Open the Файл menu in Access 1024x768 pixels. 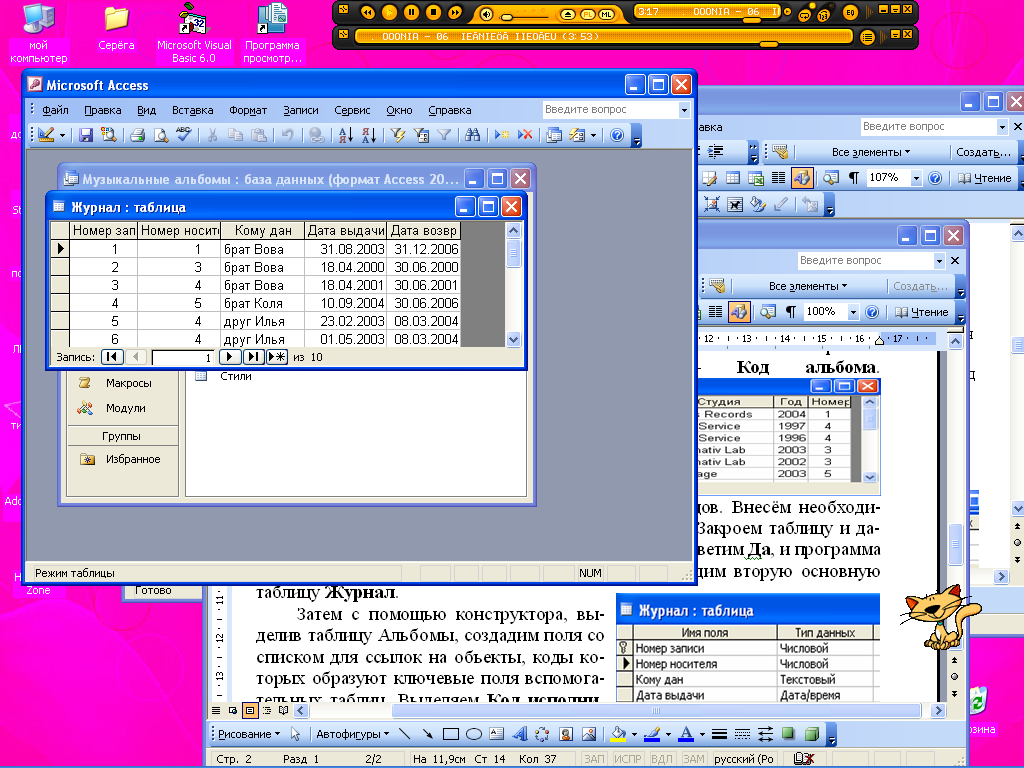(x=56, y=110)
